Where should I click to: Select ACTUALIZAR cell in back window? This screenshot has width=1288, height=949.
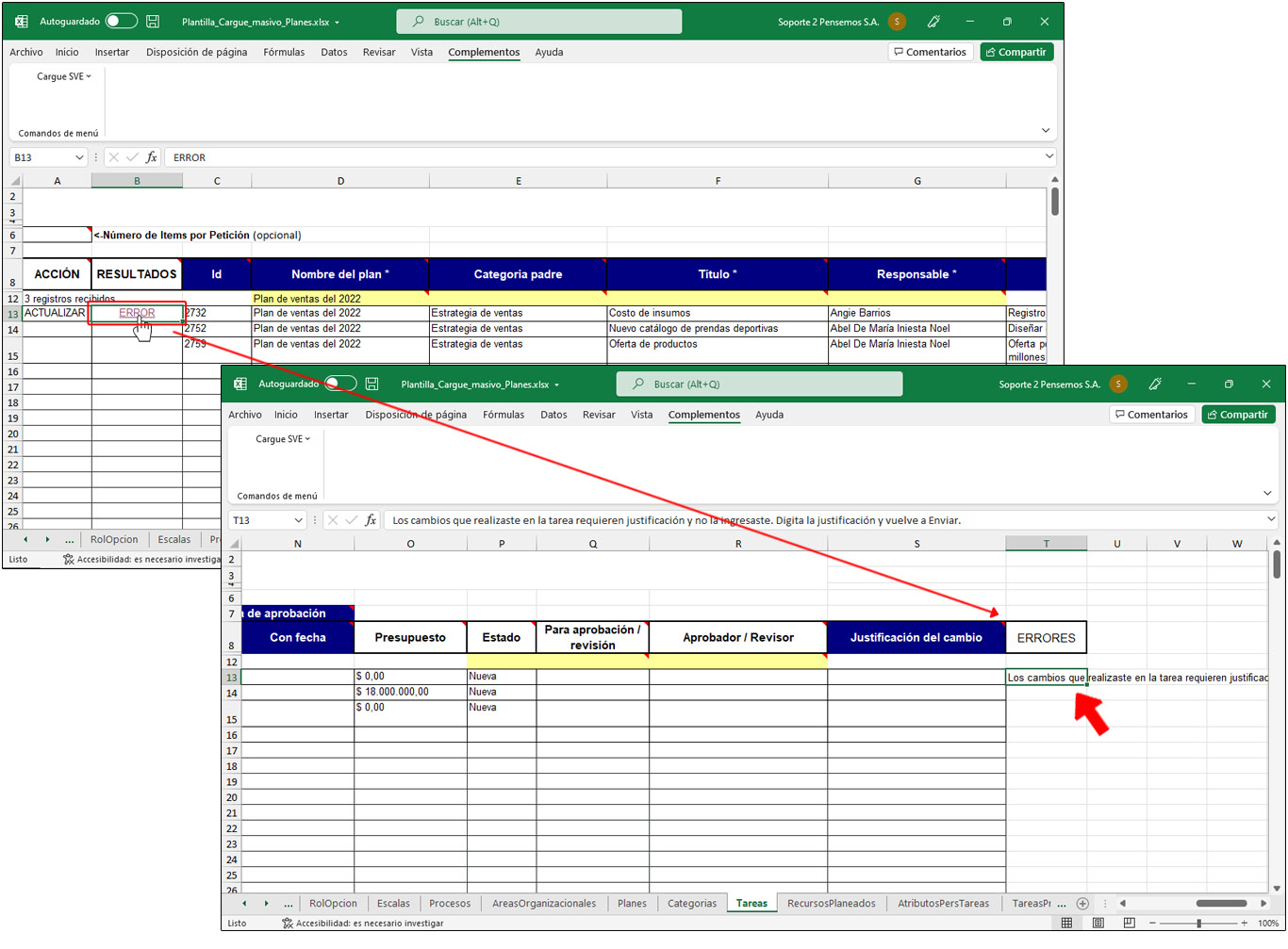point(57,313)
